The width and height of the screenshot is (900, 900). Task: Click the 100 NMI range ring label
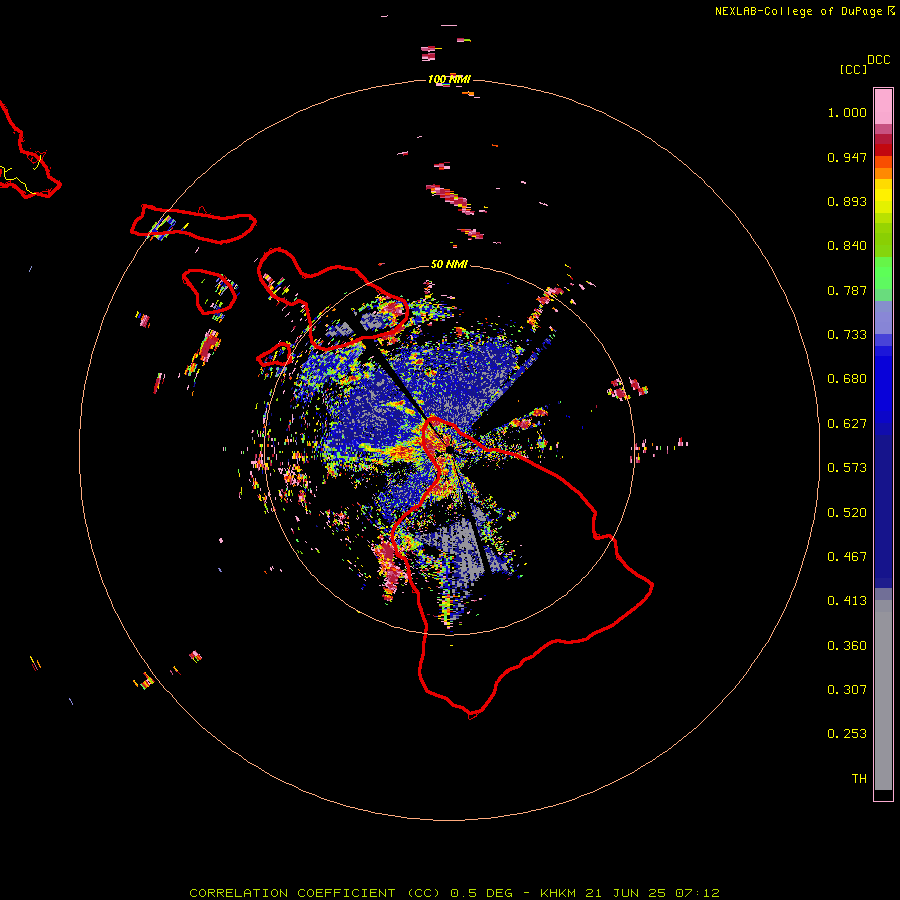[x=449, y=79]
